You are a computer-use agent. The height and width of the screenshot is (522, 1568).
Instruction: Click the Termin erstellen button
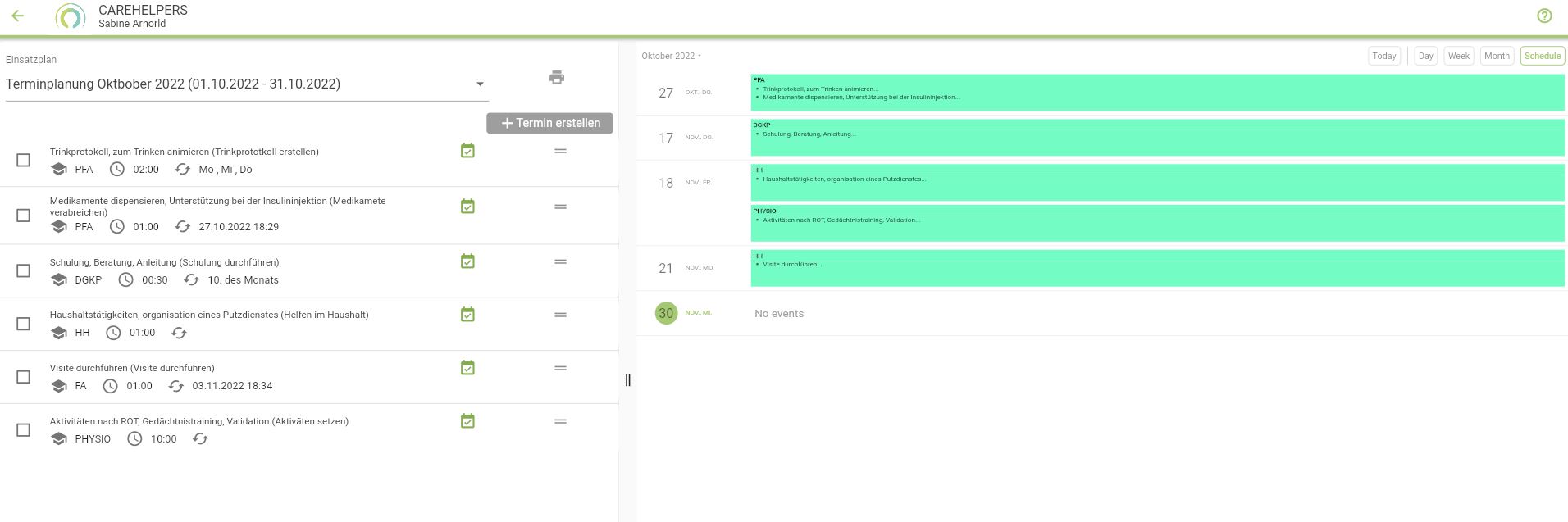549,123
